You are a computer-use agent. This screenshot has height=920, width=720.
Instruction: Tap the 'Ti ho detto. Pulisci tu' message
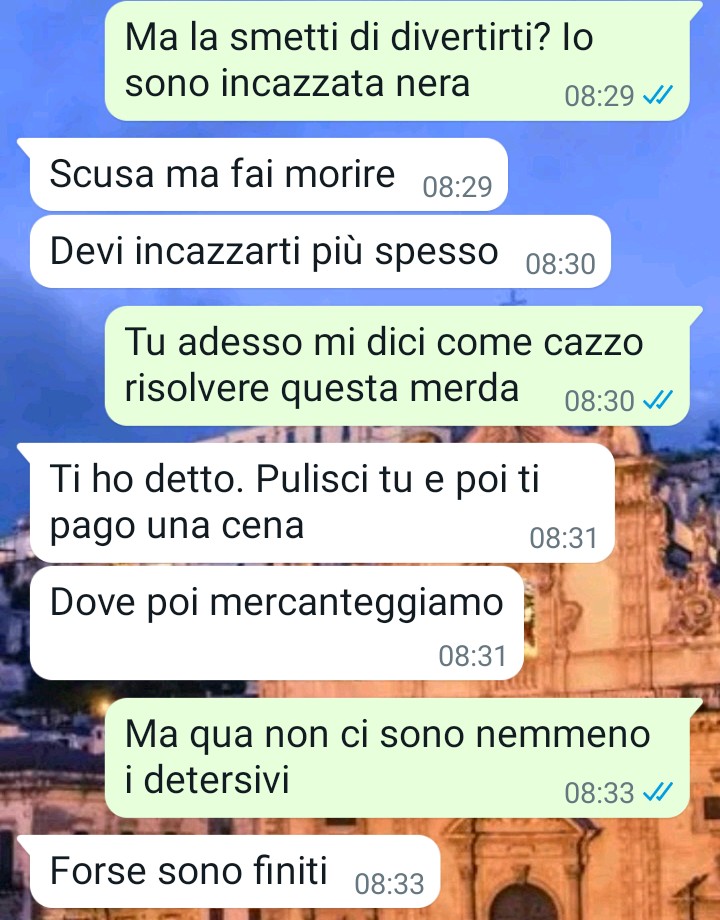(x=322, y=503)
